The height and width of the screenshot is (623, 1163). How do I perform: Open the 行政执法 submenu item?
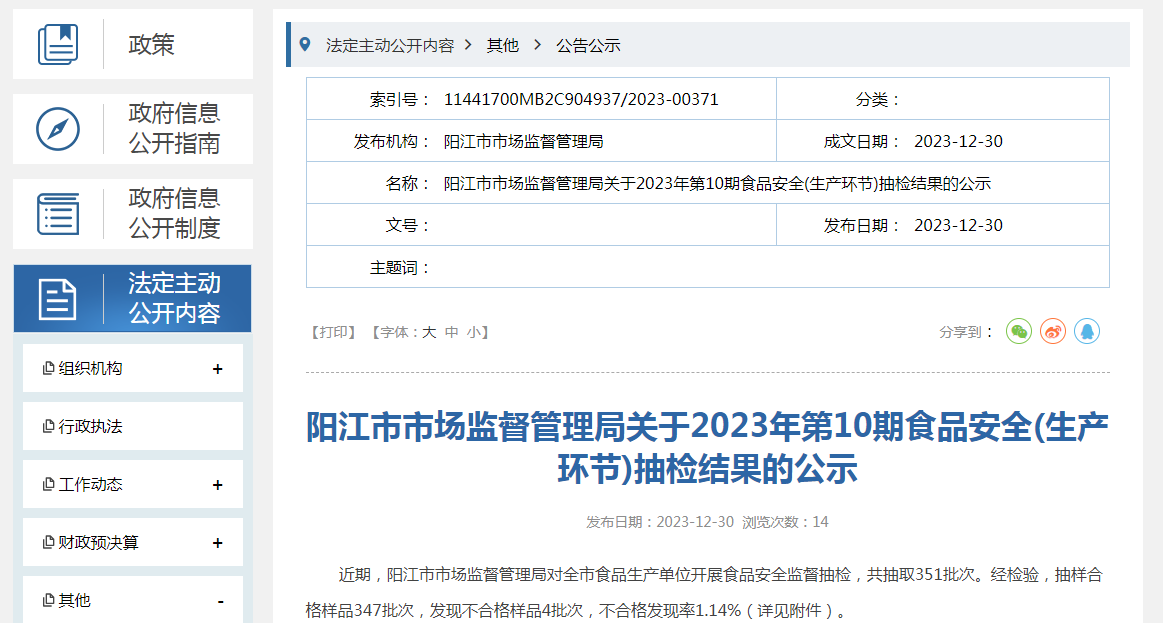pos(133,426)
